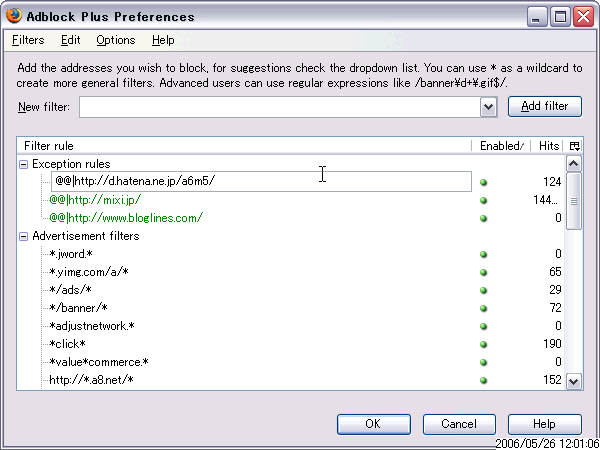
Task: Click the scroll up arrow of filter list
Action: (x=573, y=164)
